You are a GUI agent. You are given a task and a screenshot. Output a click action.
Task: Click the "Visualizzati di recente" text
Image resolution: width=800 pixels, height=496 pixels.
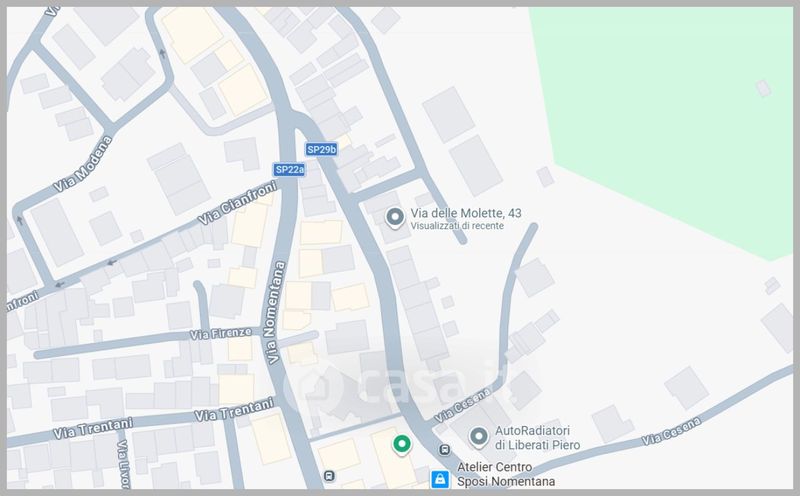pyautogui.click(x=460, y=227)
